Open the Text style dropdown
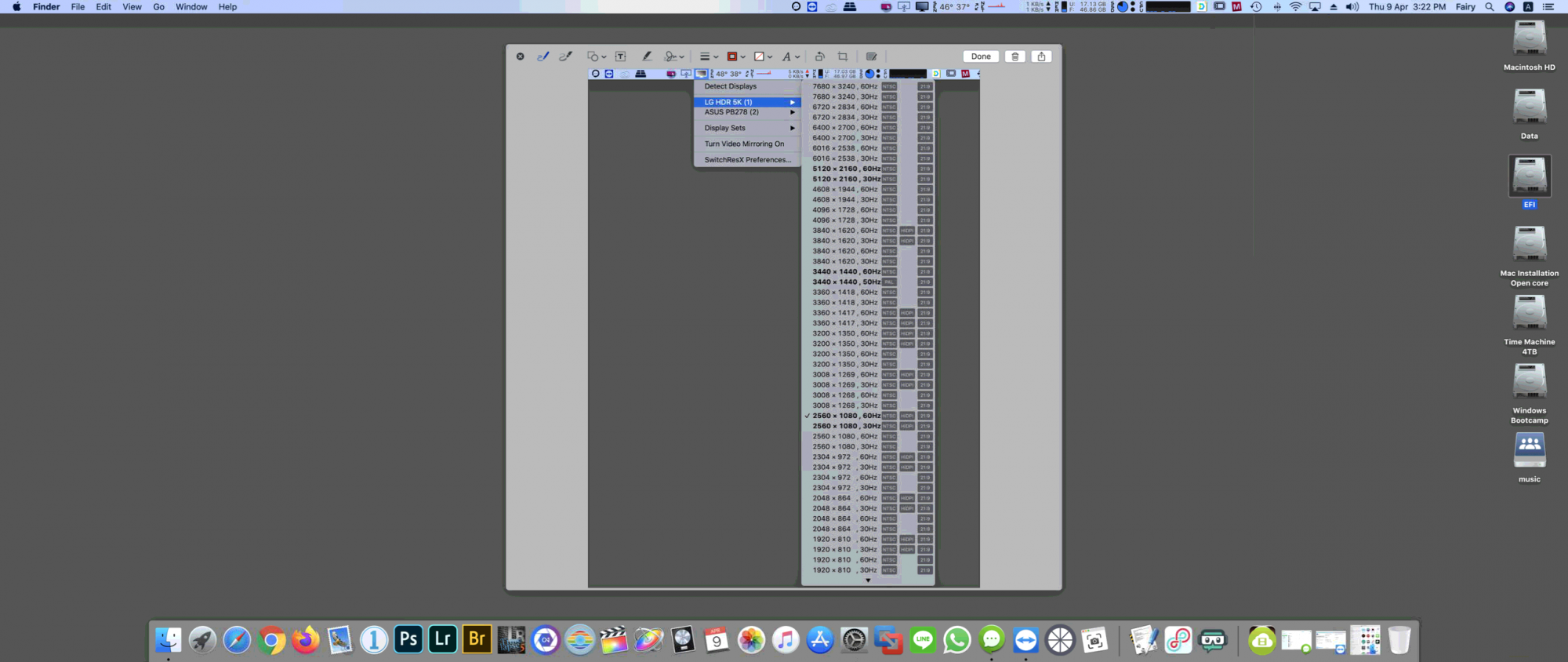1568x662 pixels. pyautogui.click(x=790, y=56)
